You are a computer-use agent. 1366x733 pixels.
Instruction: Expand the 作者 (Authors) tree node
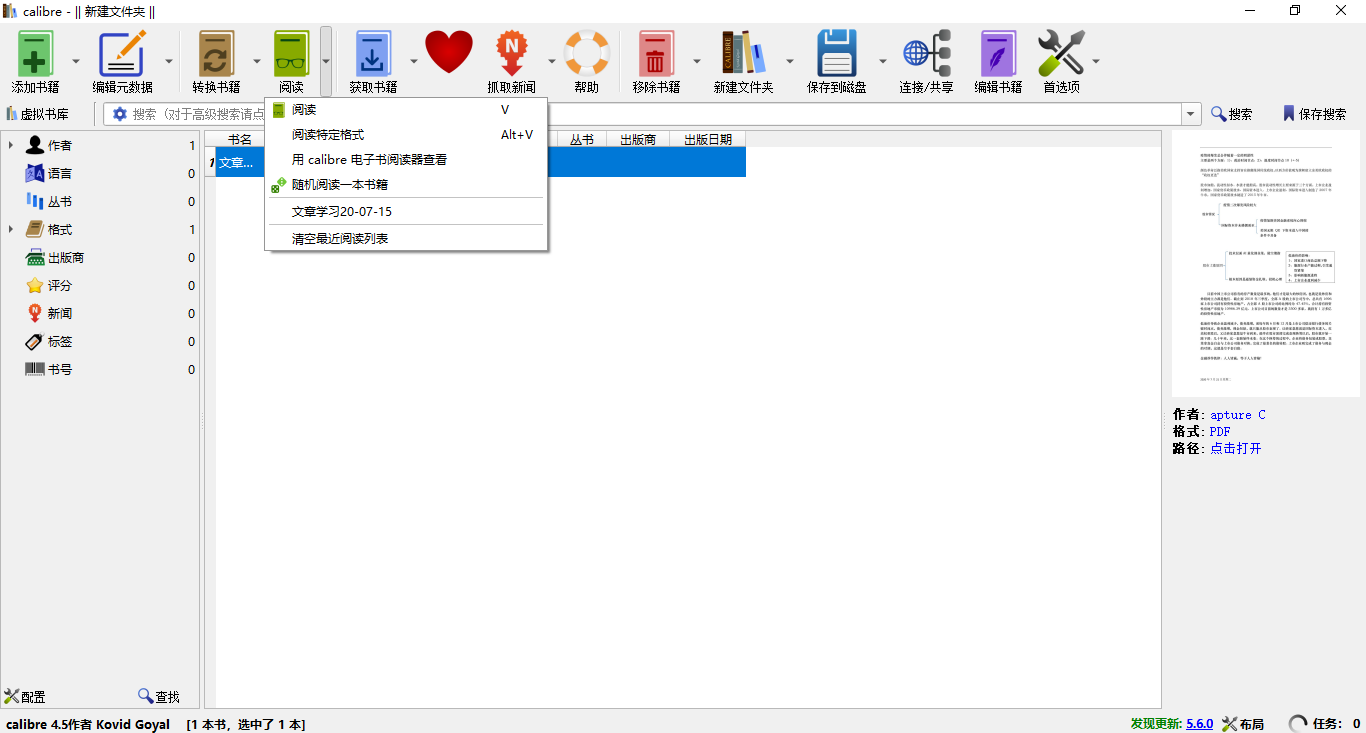point(10,146)
